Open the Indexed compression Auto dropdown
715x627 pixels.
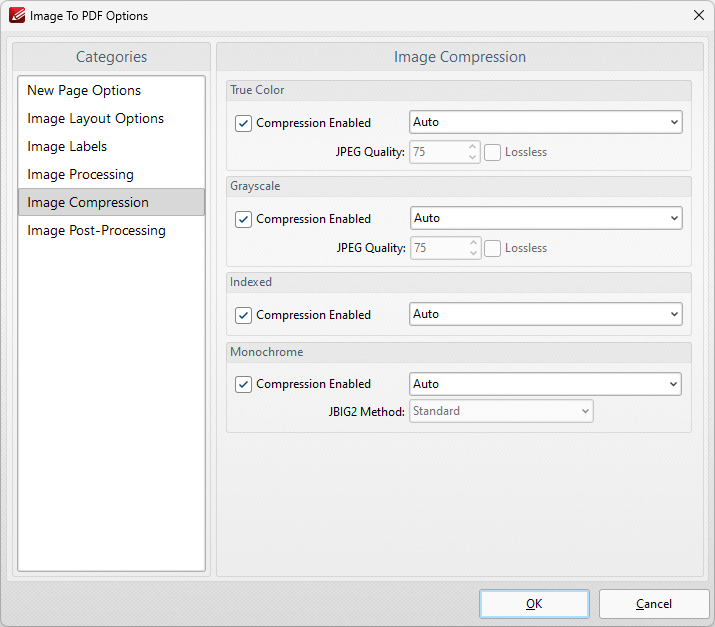tap(546, 314)
